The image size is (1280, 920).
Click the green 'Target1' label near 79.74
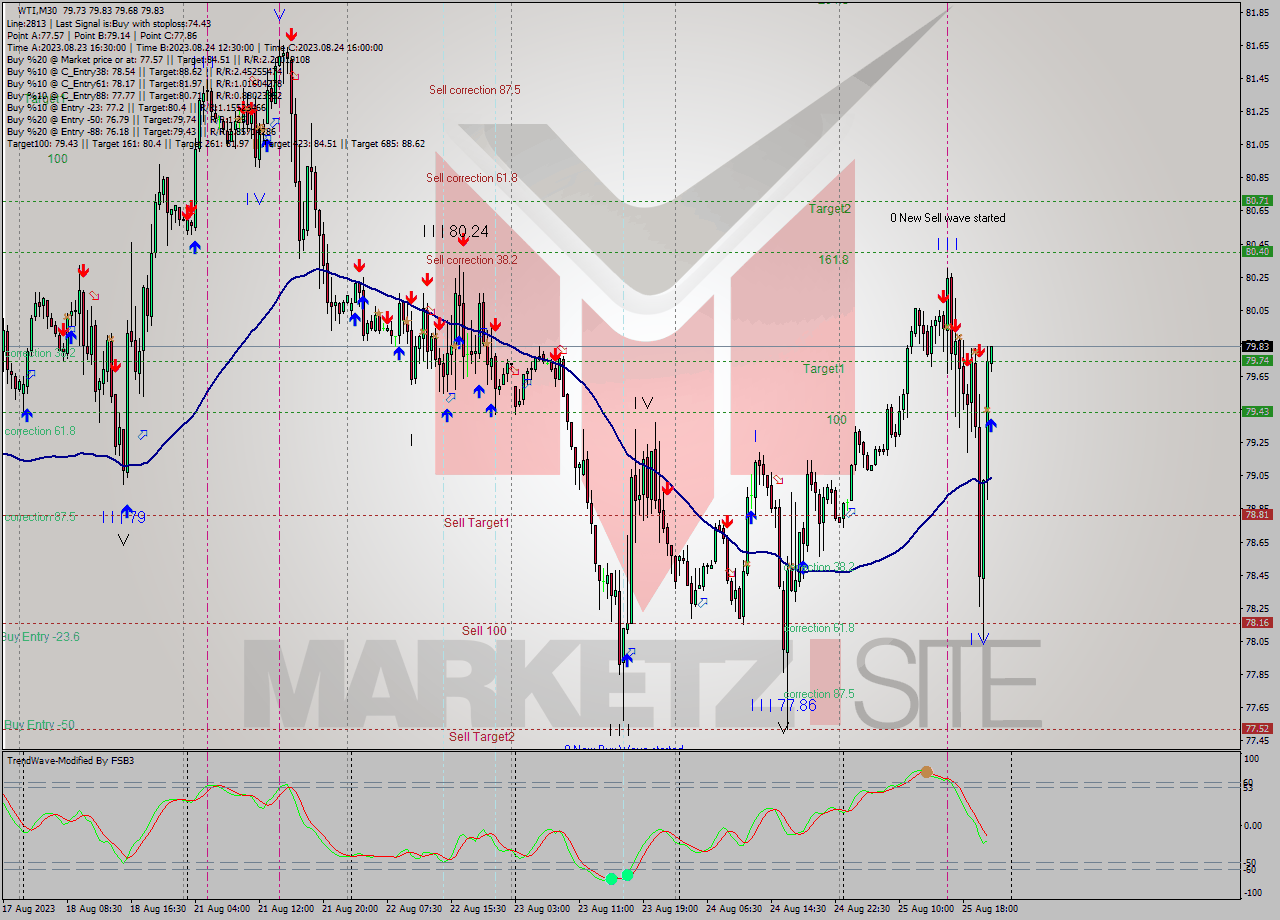823,369
